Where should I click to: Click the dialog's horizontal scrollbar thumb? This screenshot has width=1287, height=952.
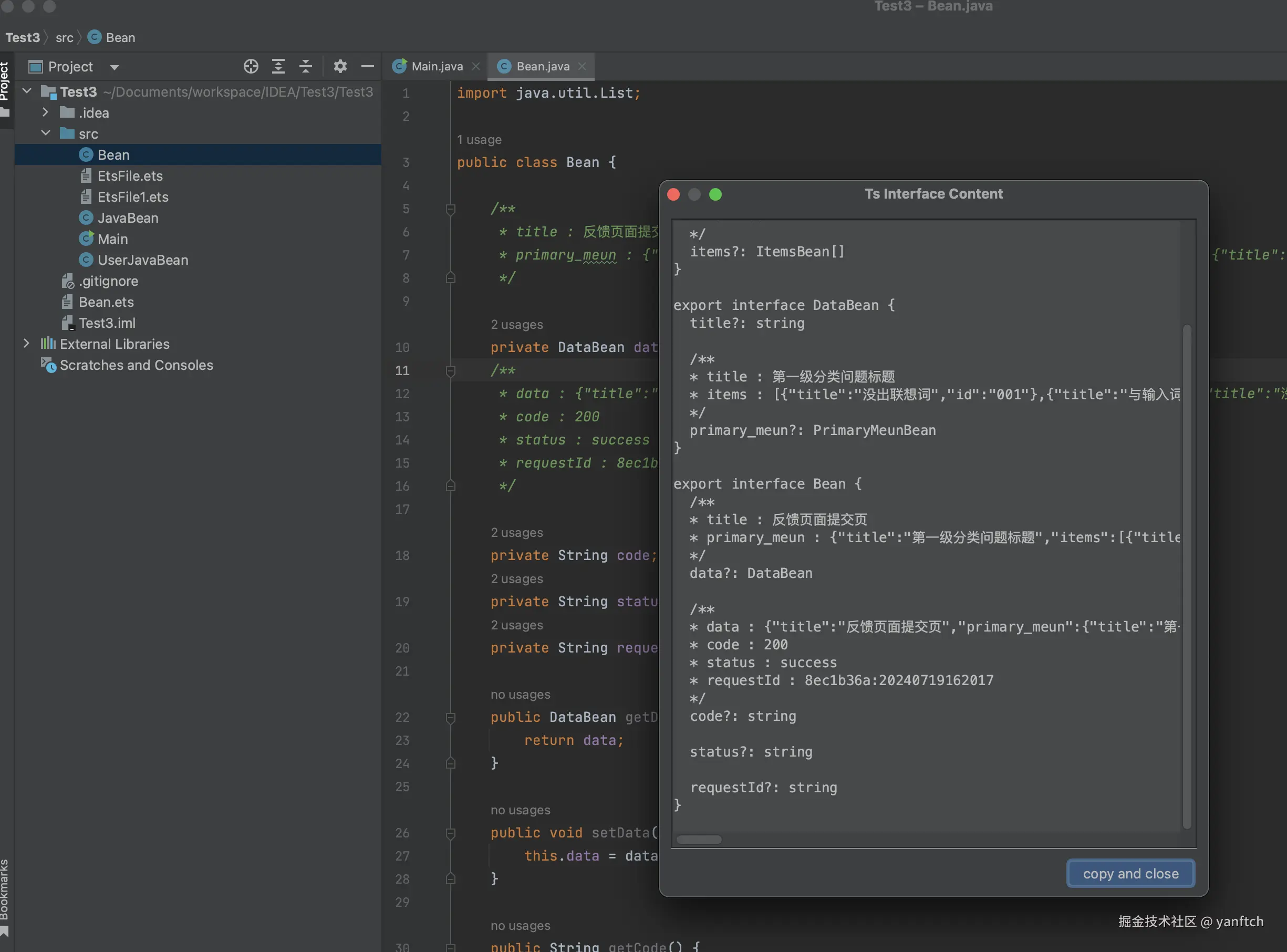click(x=698, y=840)
